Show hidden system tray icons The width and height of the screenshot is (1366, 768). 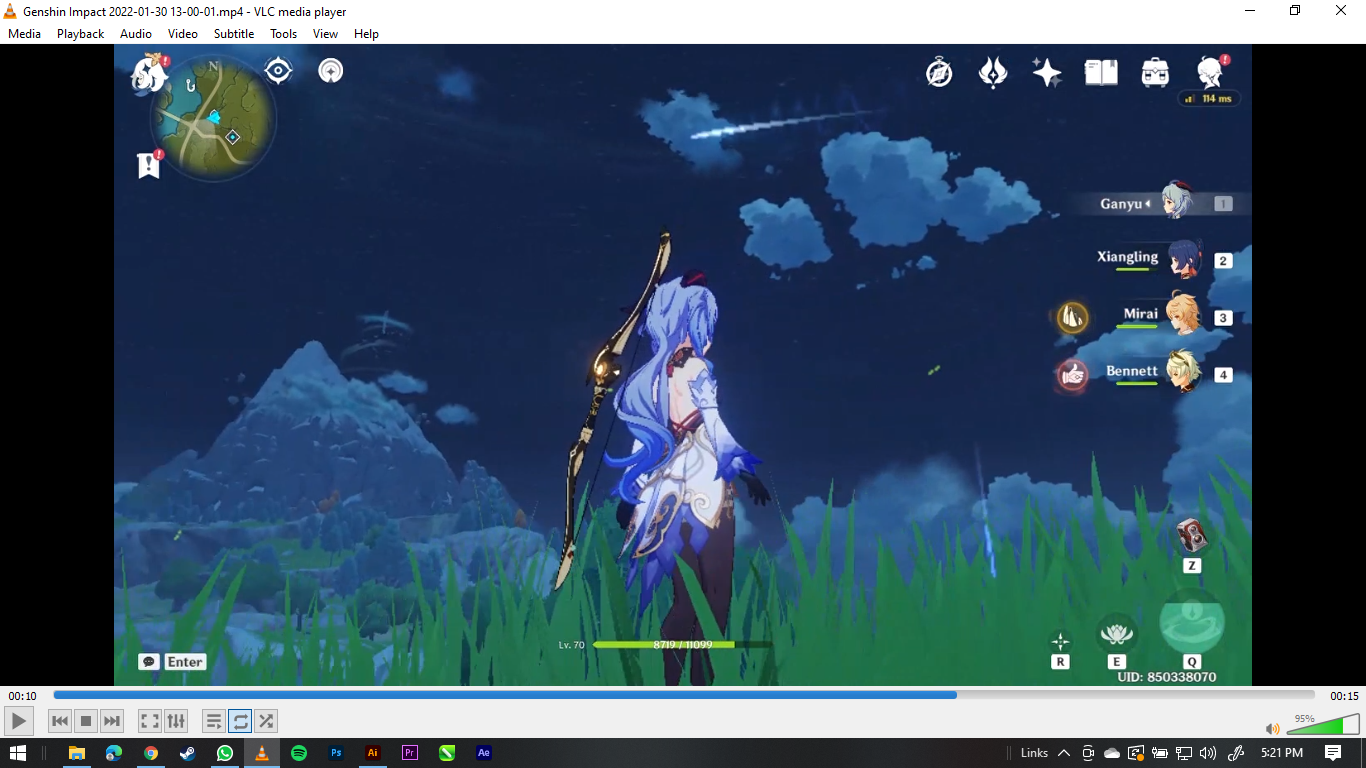coord(1063,753)
